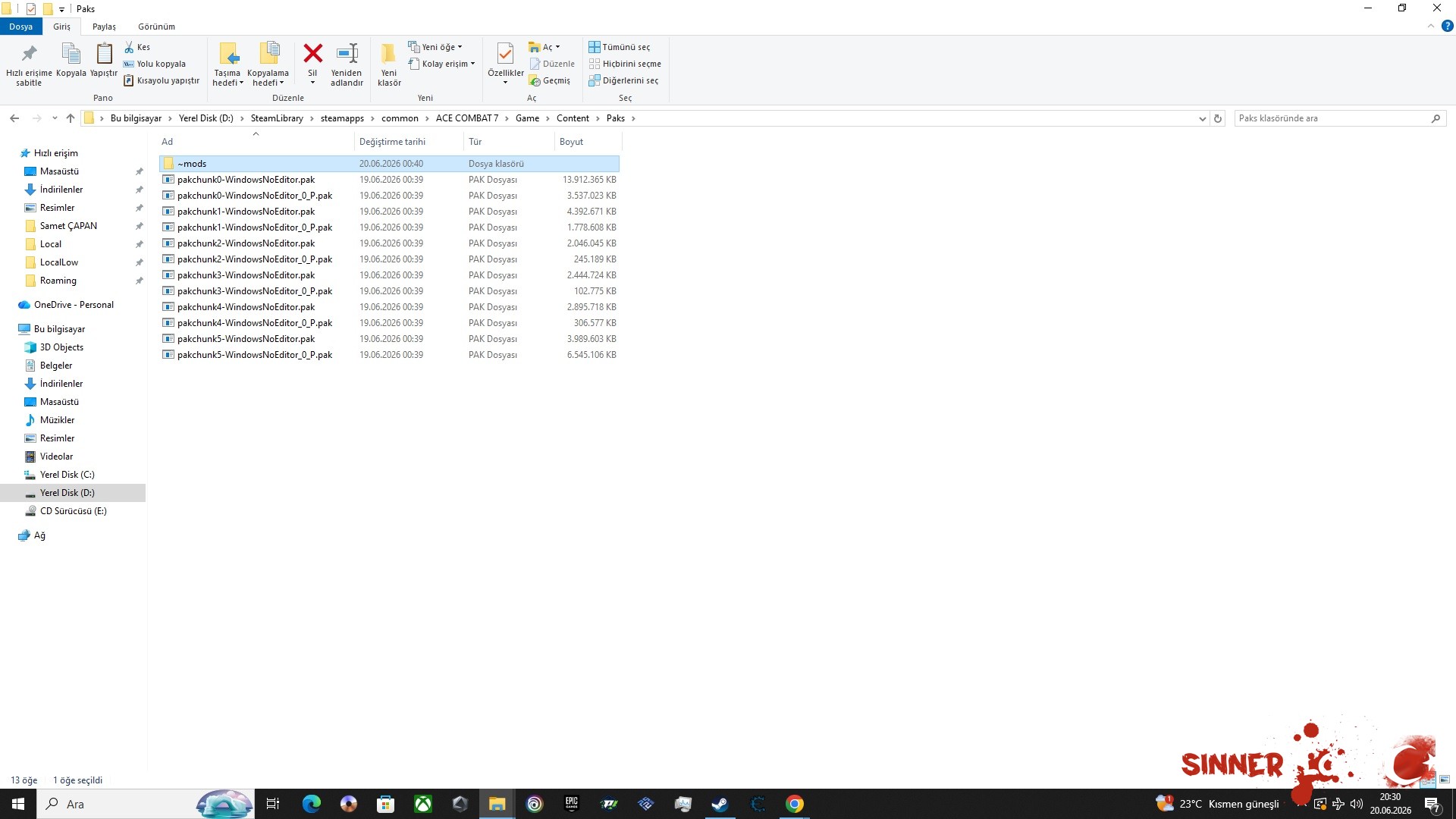Click common in the address path
Screen dimensions: 1456x819
coord(400,118)
